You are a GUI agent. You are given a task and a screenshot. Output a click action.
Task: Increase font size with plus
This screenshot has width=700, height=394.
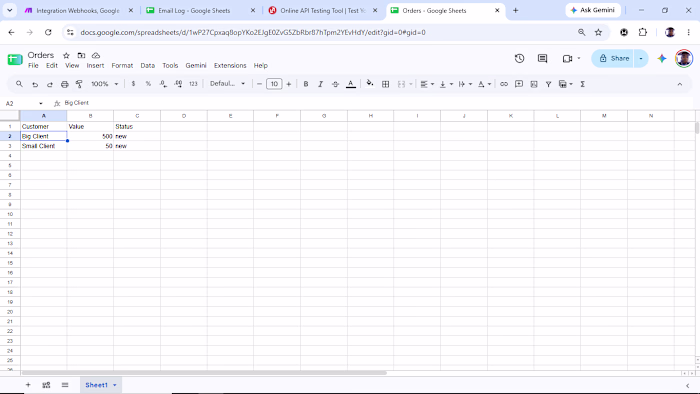click(x=289, y=84)
